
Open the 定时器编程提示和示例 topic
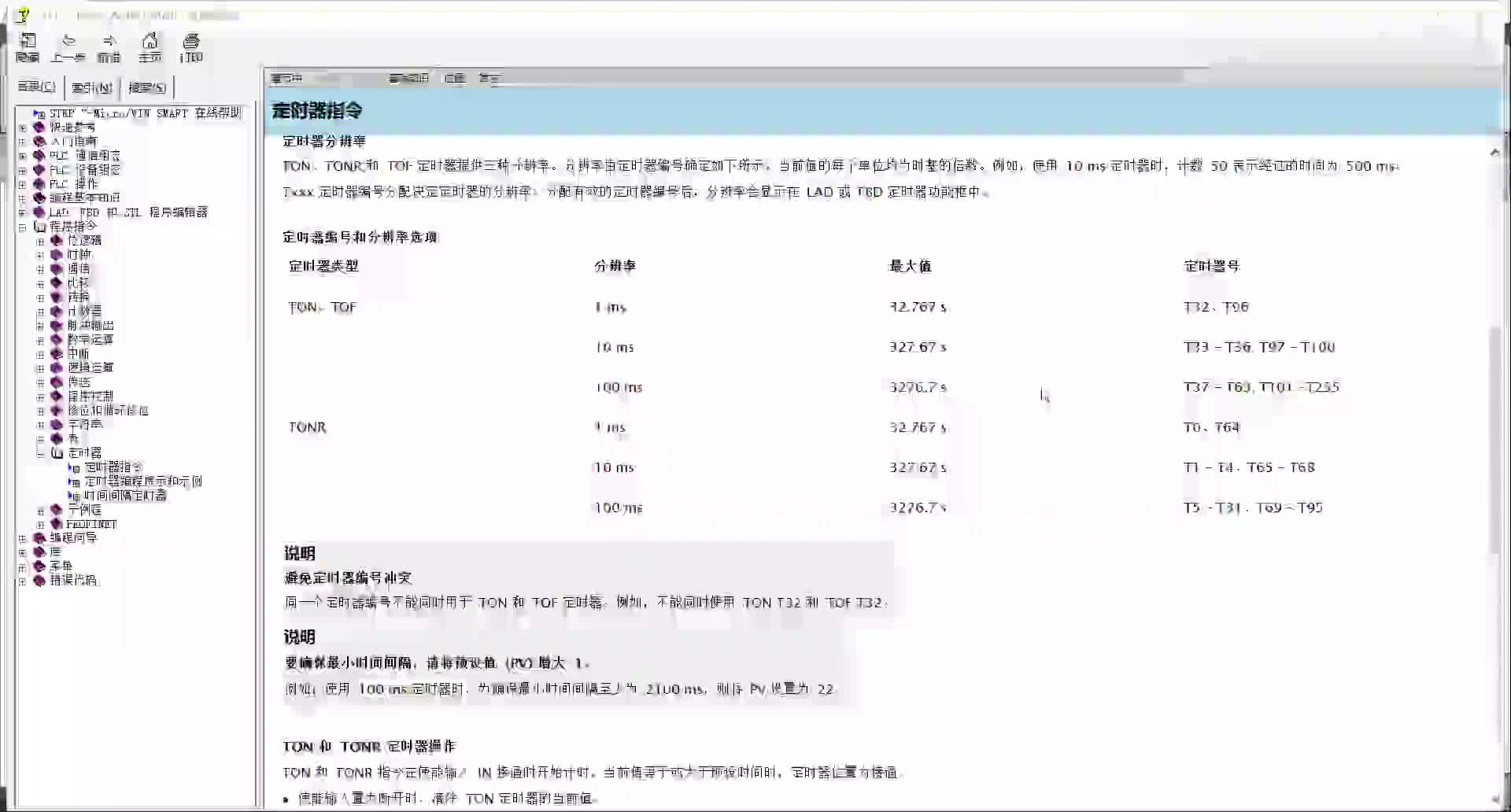(143, 482)
